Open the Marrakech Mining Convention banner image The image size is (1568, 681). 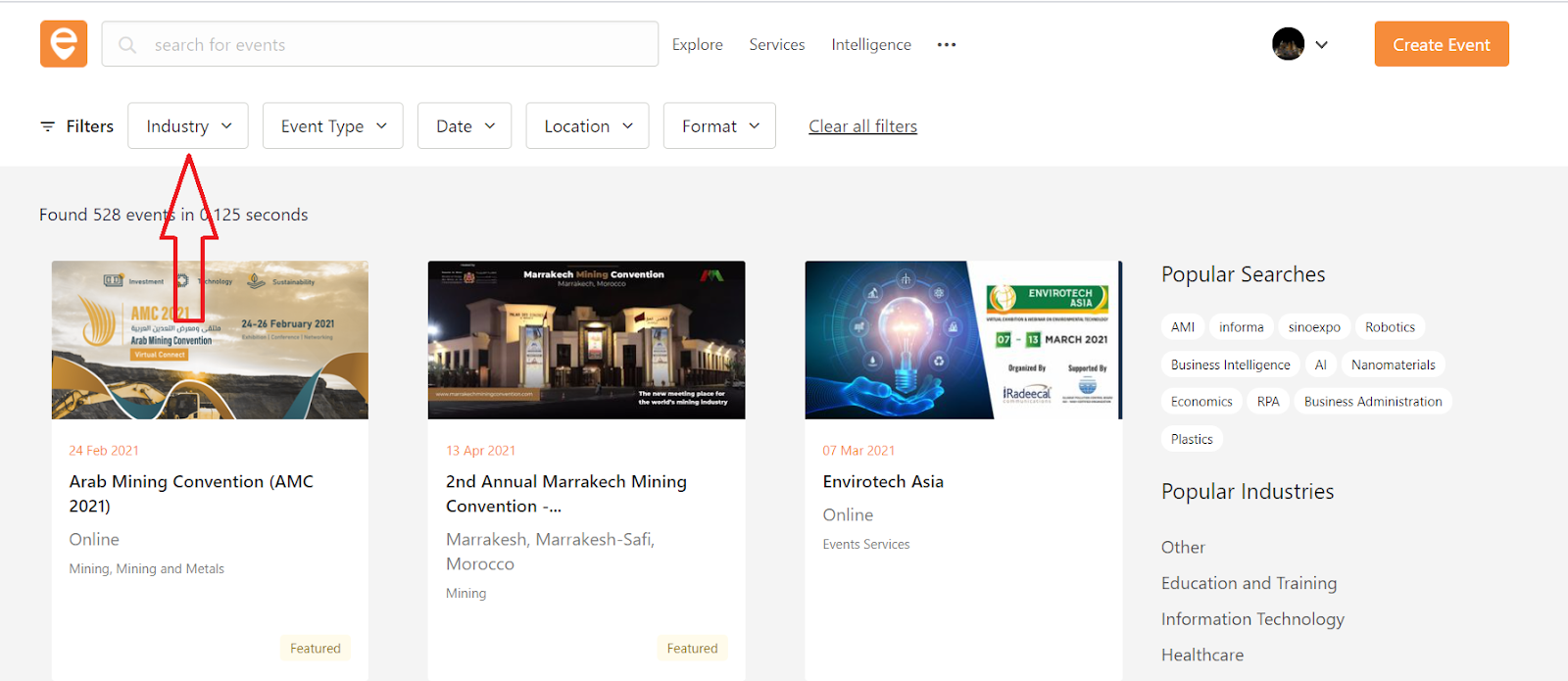click(586, 340)
